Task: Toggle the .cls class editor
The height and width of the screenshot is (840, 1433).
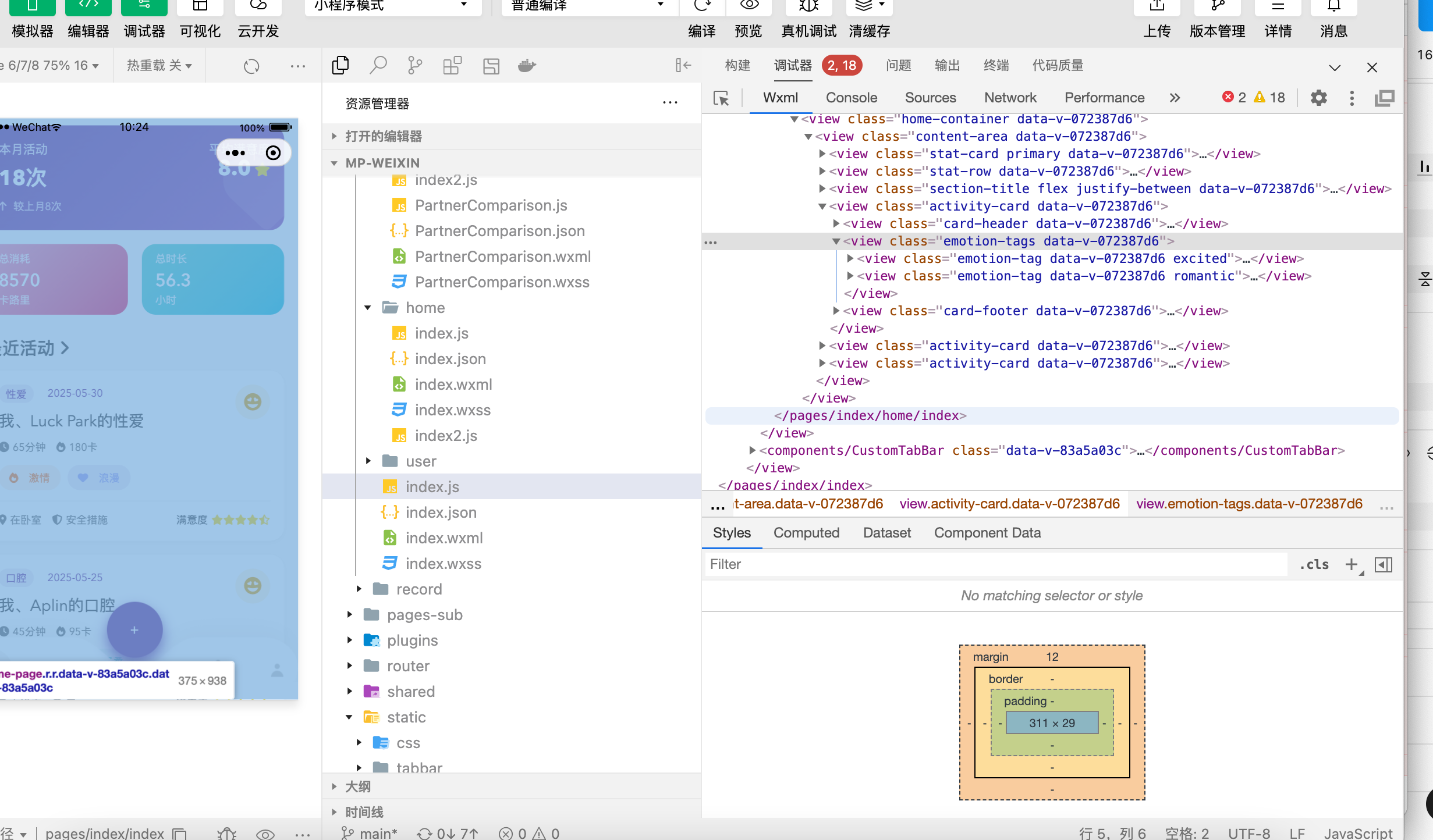Action: (x=1314, y=564)
